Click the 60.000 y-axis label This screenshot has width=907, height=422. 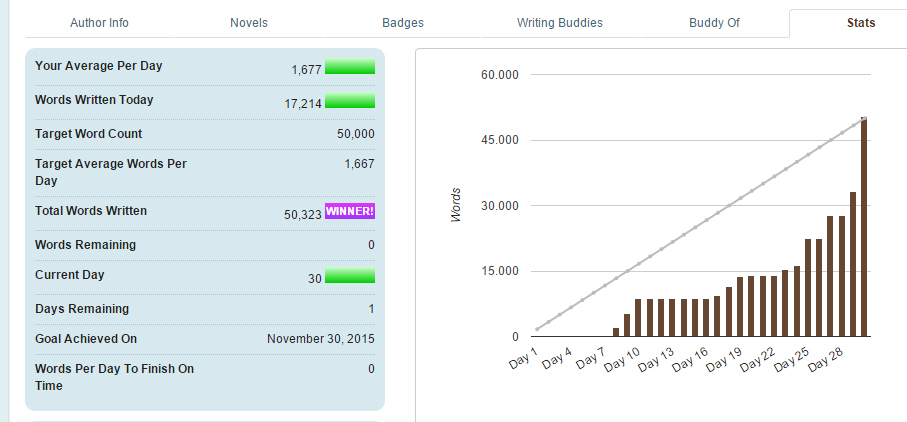(500, 75)
